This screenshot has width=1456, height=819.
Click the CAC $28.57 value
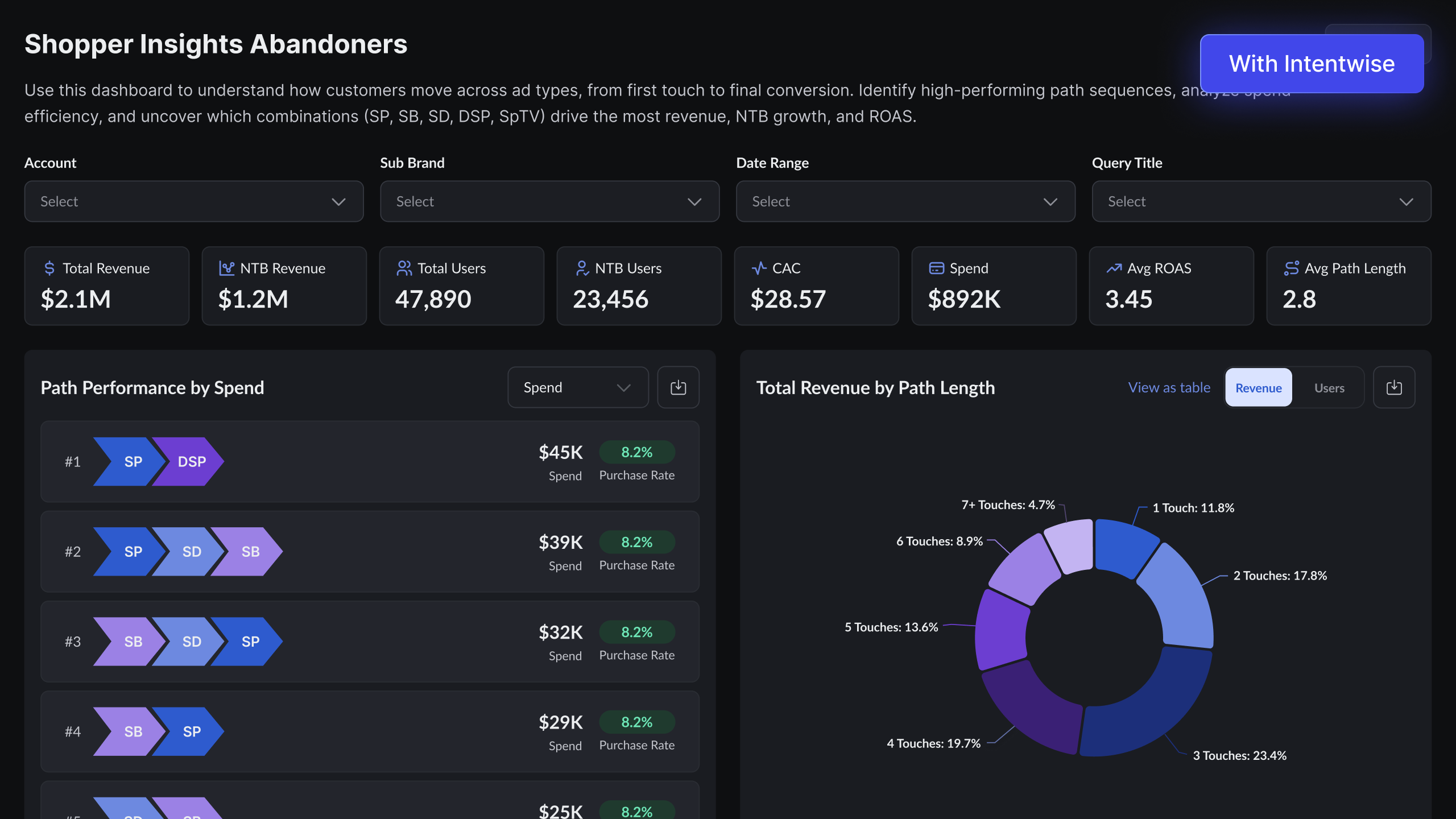pyautogui.click(x=788, y=299)
